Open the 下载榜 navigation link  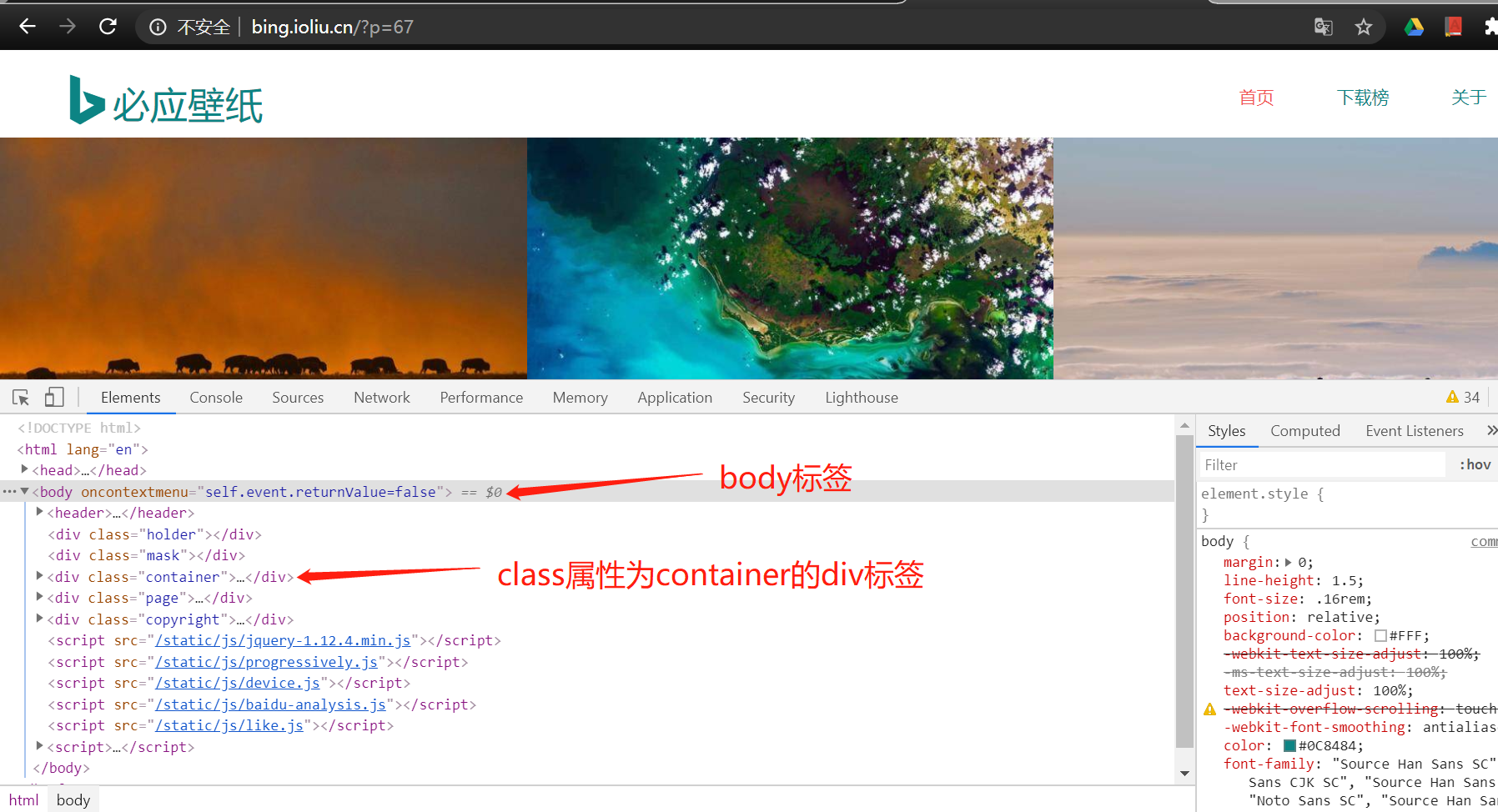pyautogui.click(x=1363, y=98)
